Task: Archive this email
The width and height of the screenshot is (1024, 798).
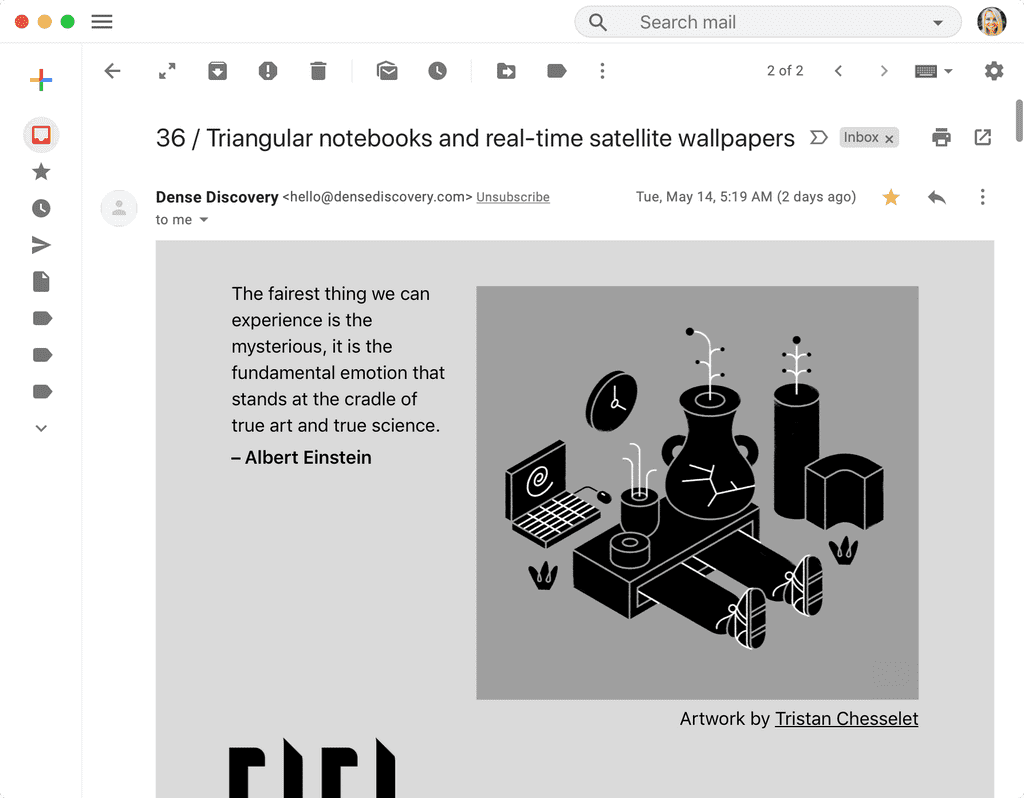Action: click(x=217, y=71)
